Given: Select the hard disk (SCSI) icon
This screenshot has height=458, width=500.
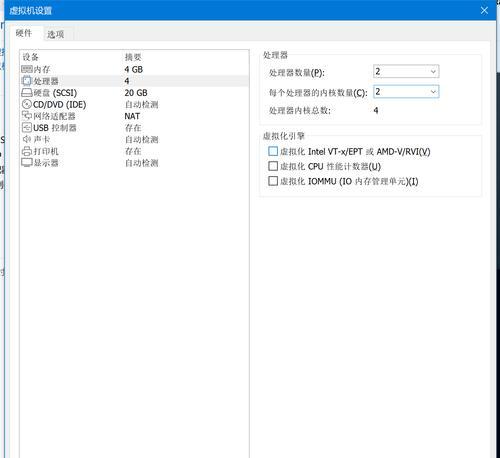Looking at the screenshot, I should pyautogui.click(x=27, y=92).
